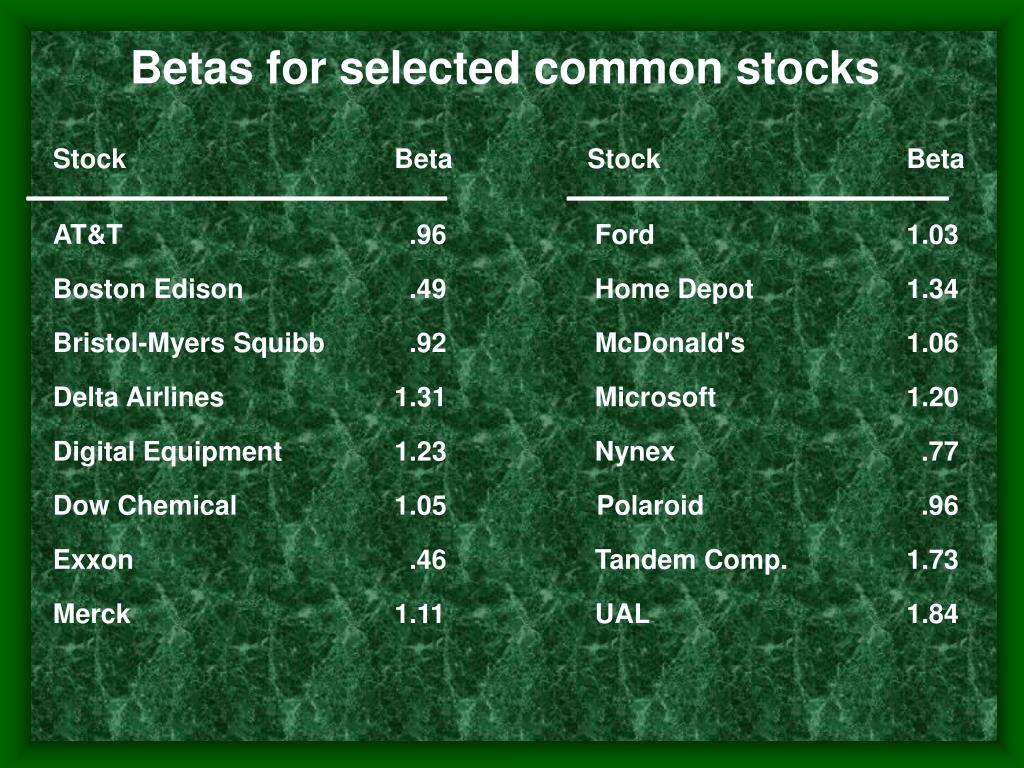Select UAL beta value 1.84
Viewport: 1024px width, 768px height.
click(933, 614)
